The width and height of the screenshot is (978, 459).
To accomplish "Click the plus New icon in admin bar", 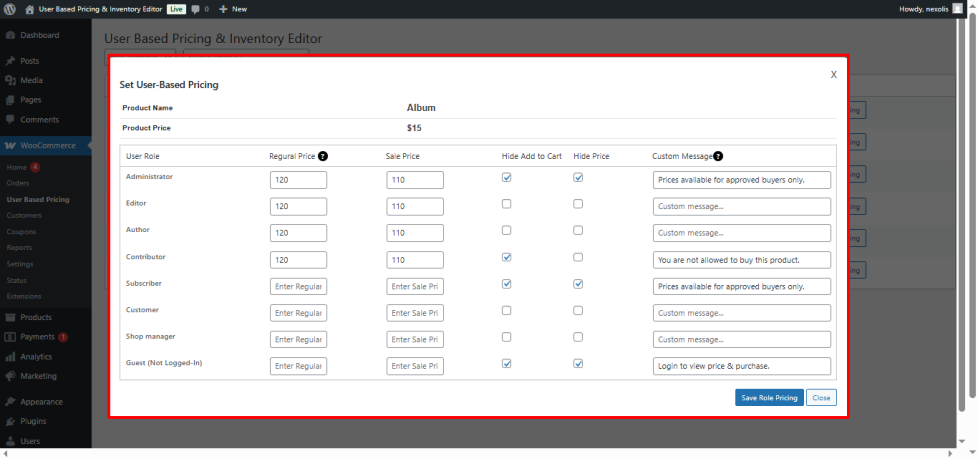I will [223, 9].
